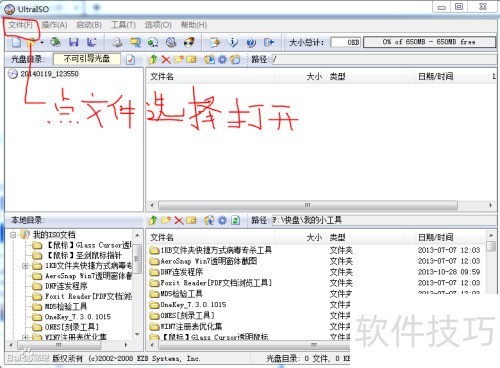Click the Burn CD image icon
Viewport: 500px width, 368px height.
pos(189,42)
